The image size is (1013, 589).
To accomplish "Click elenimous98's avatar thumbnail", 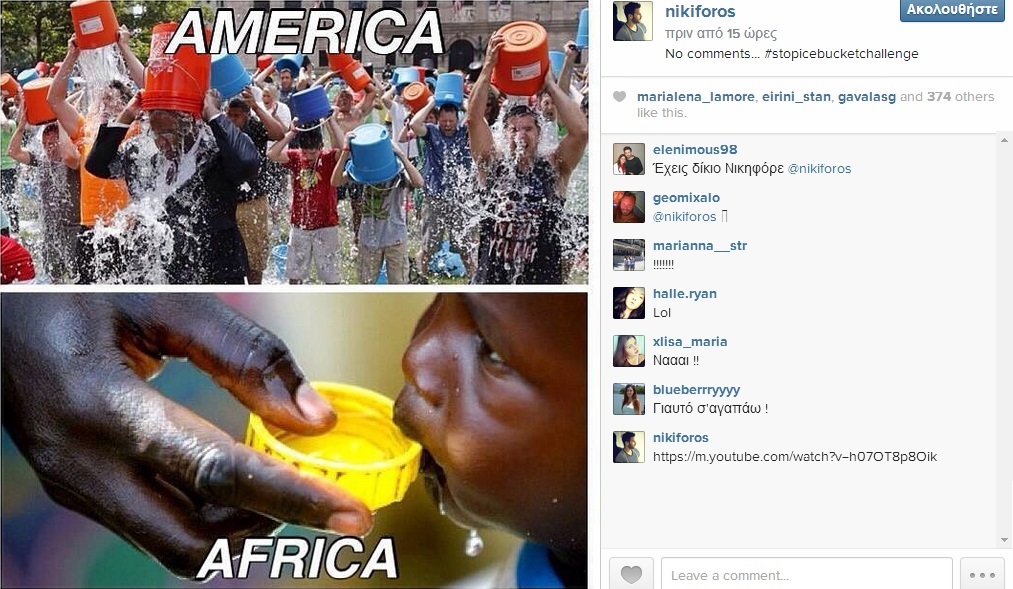I will tap(629, 159).
